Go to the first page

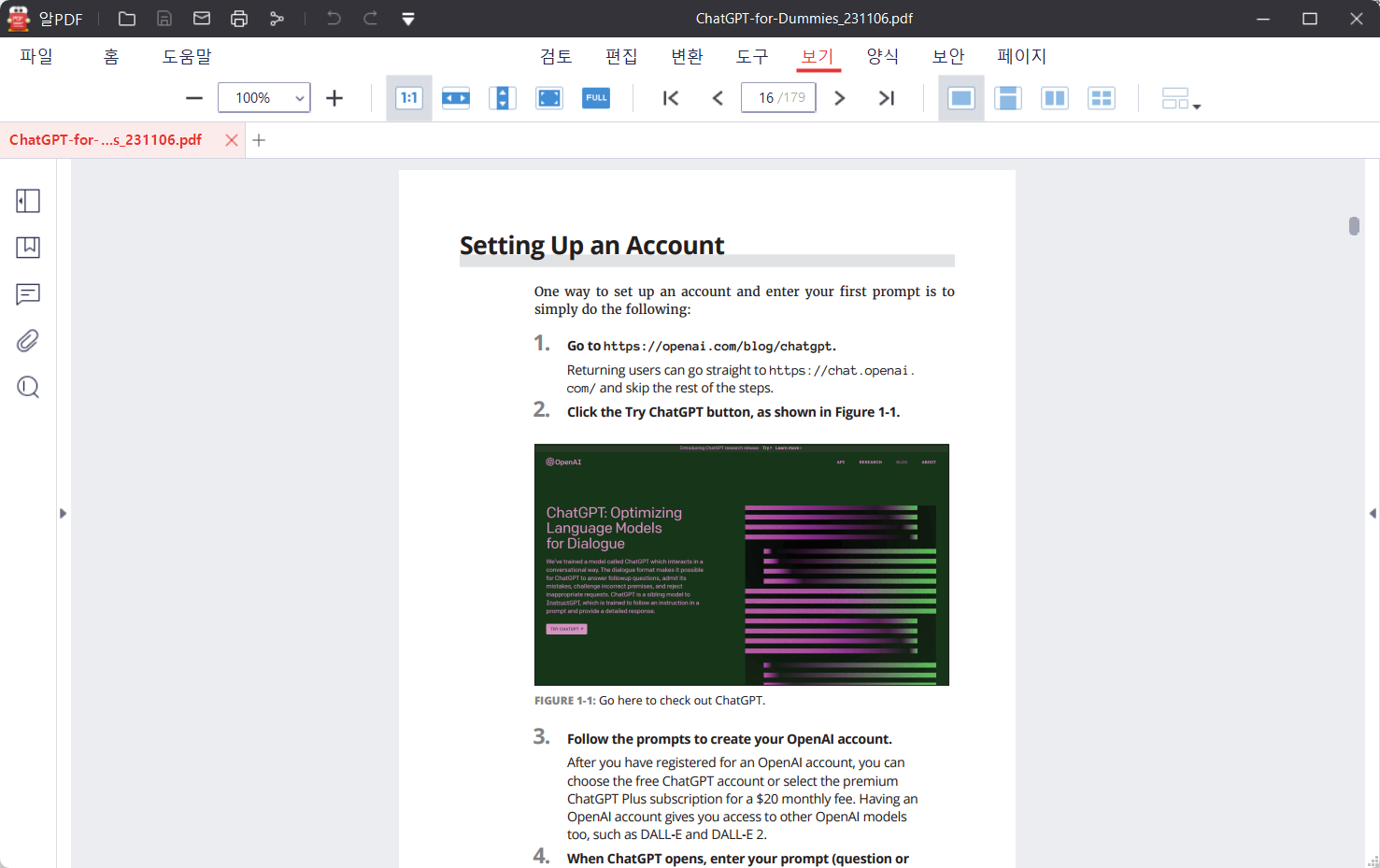point(671,98)
